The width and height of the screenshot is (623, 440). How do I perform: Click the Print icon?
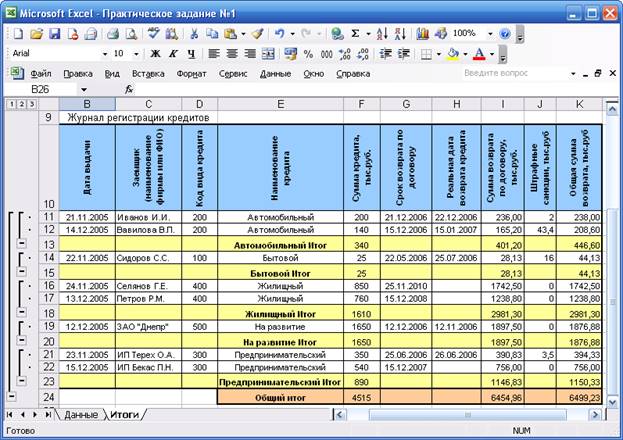pyautogui.click(x=113, y=34)
